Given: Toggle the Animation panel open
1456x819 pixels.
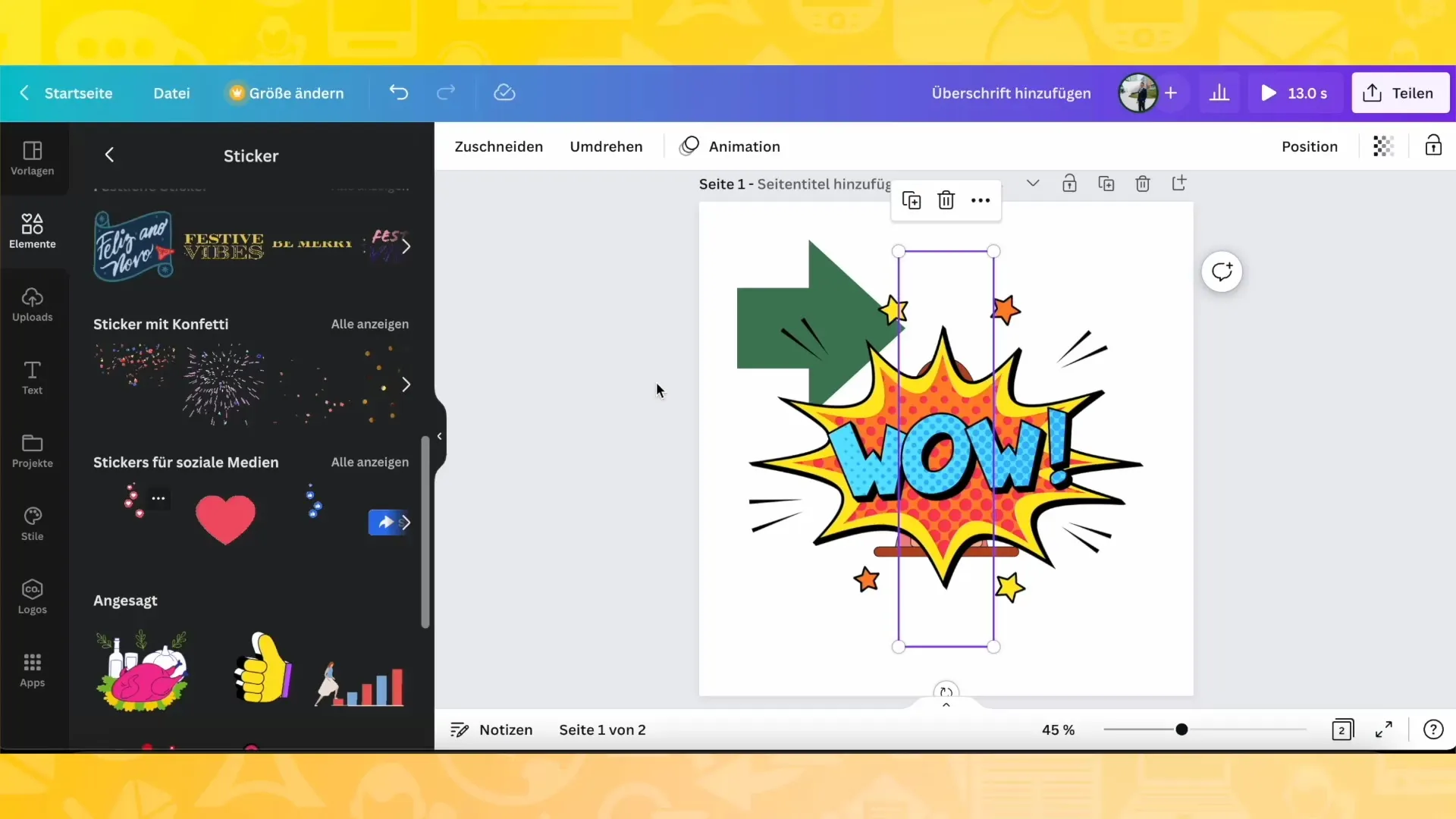Looking at the screenshot, I should pos(729,146).
